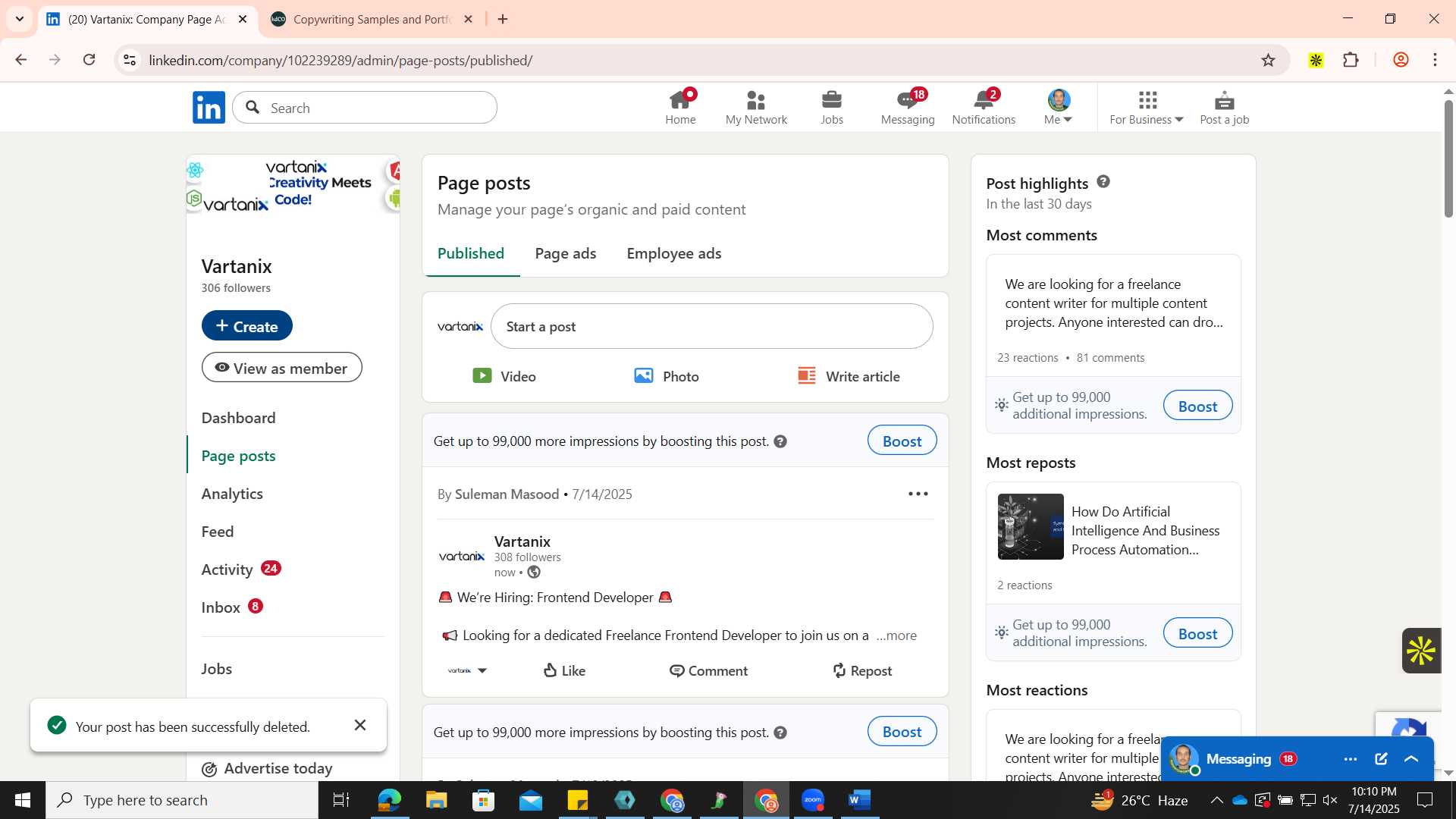Viewport: 1456px width, 819px height.
Task: Open browser extensions puzzle icon
Action: (x=1351, y=60)
